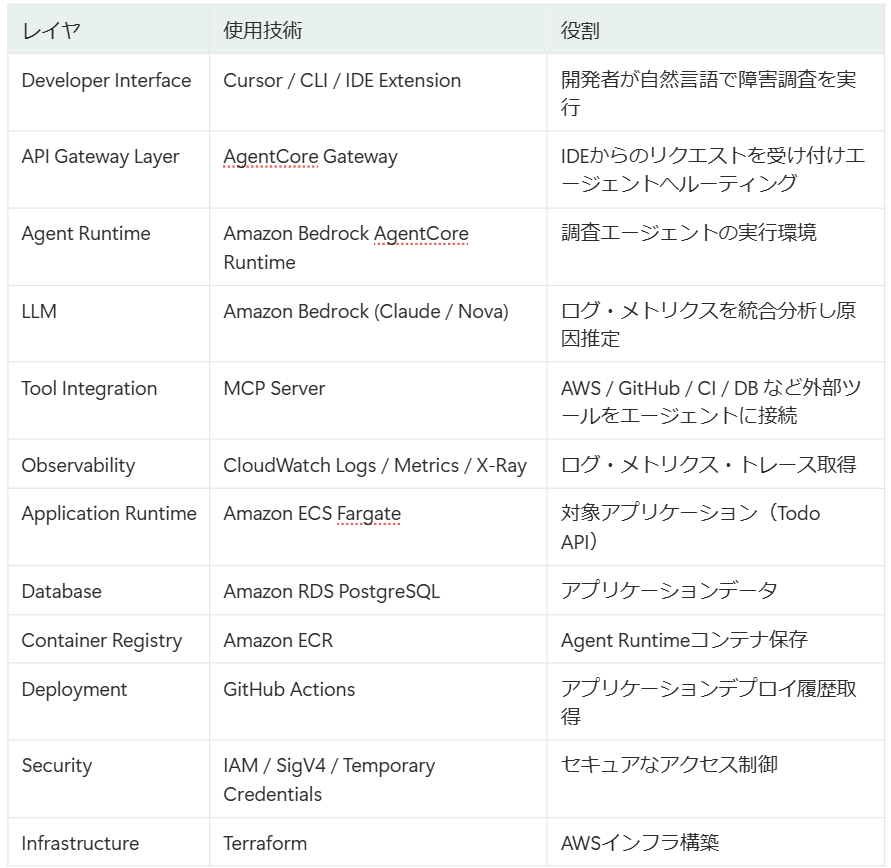This screenshot has height=868, width=891.
Task: Click Amazon Bedrock (Claude / Nova) cell
Action: [x=366, y=311]
